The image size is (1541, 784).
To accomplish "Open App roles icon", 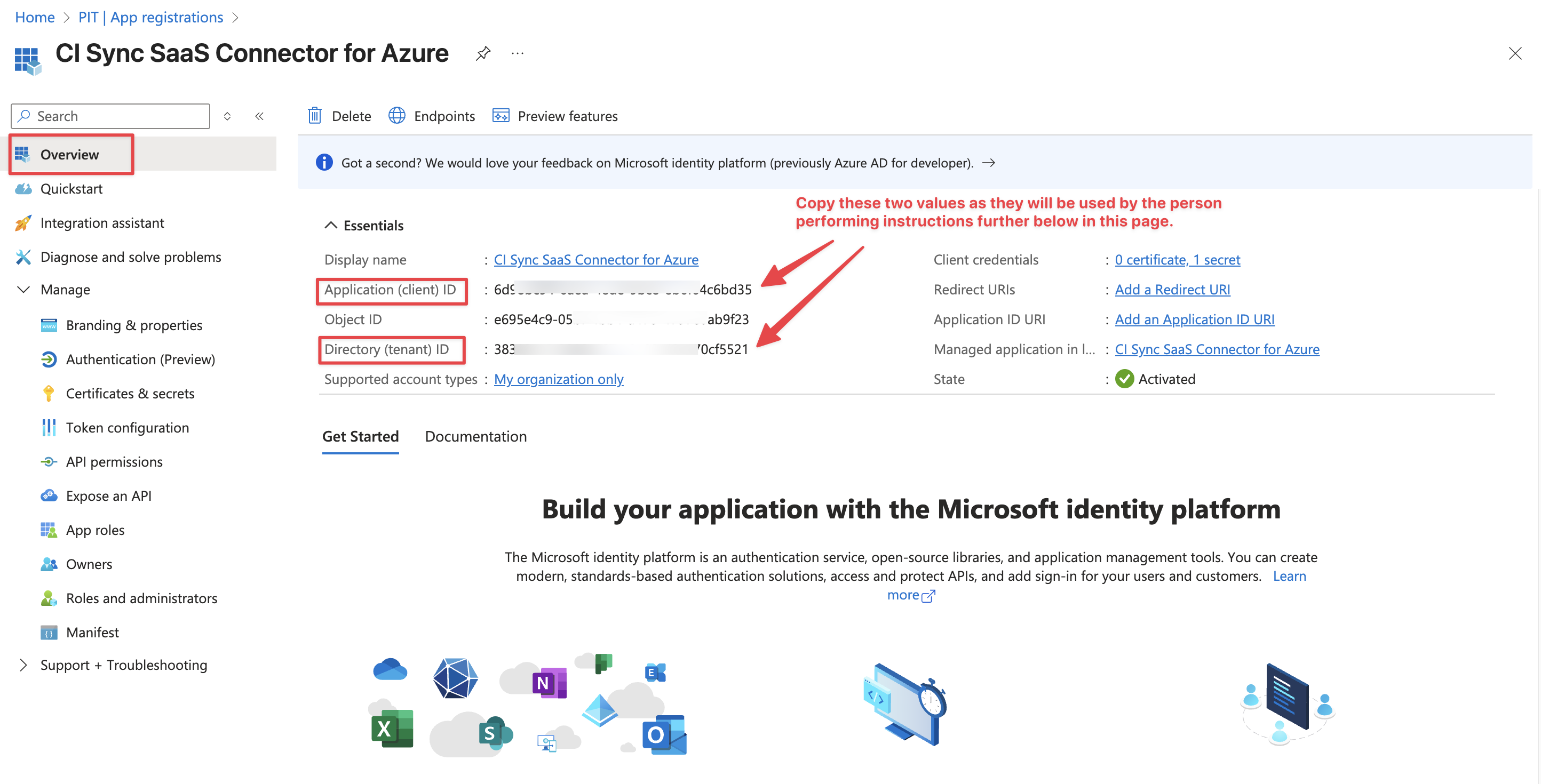I will coord(49,530).
